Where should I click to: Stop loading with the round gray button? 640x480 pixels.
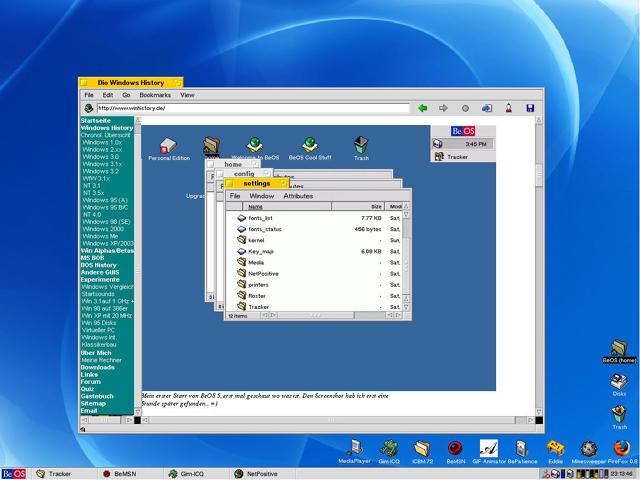click(x=465, y=108)
